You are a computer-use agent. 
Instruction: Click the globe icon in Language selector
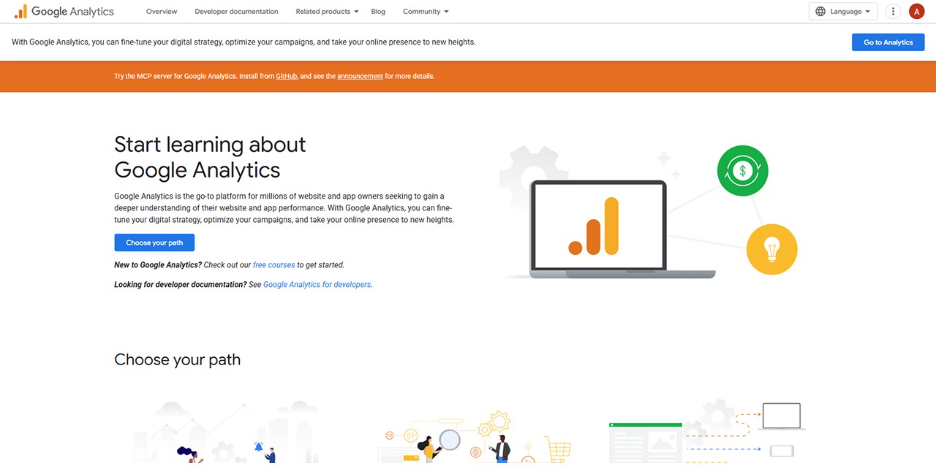coord(821,11)
